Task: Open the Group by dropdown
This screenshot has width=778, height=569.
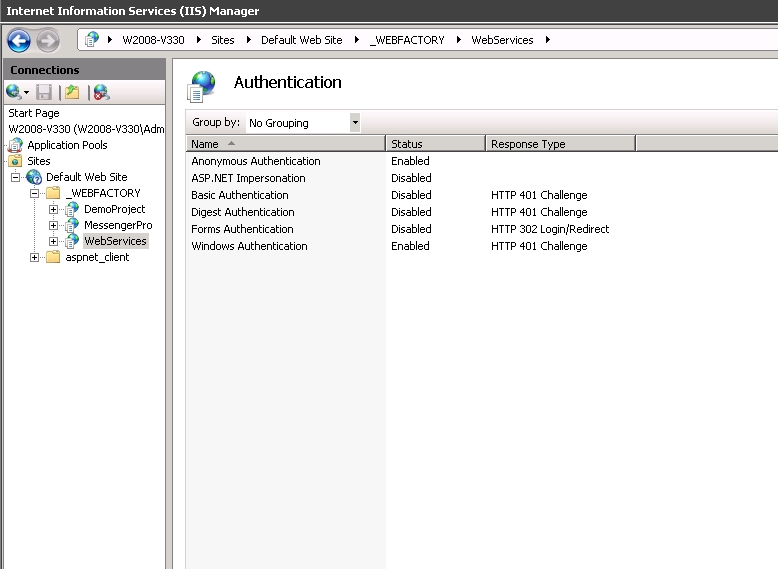Action: (354, 123)
